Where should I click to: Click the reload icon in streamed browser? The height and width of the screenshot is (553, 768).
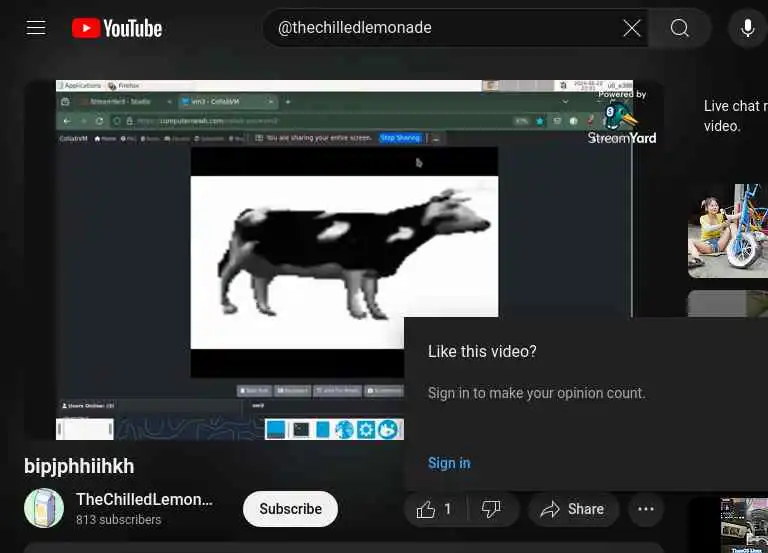[99, 121]
